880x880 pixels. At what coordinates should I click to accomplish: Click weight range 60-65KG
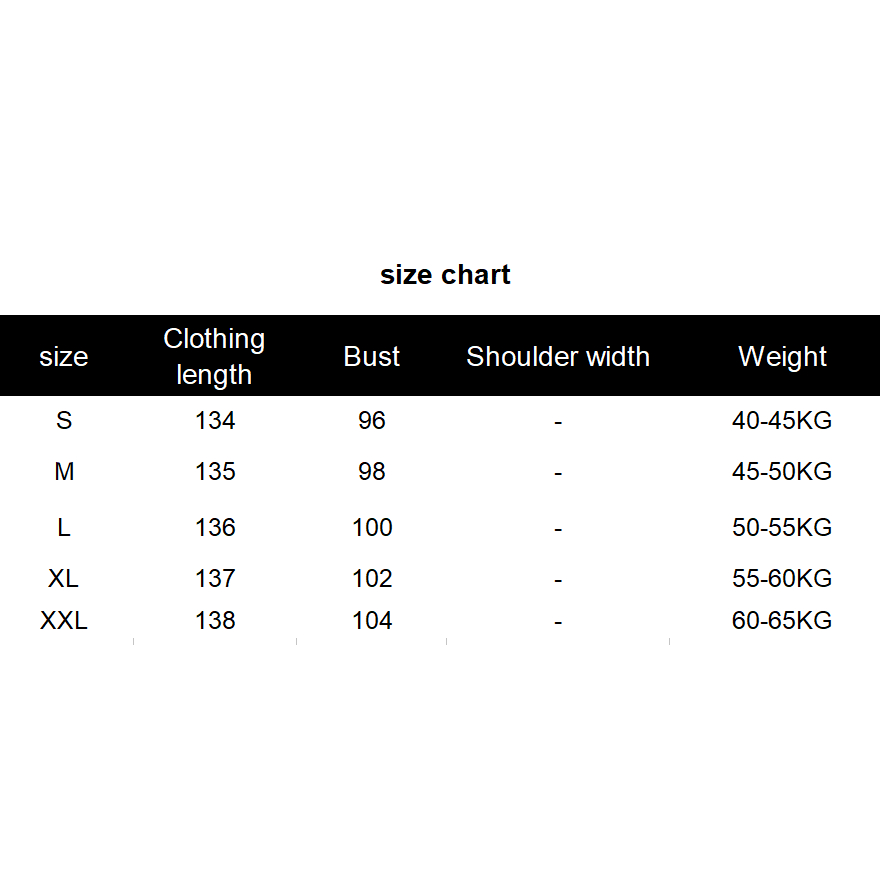click(782, 621)
